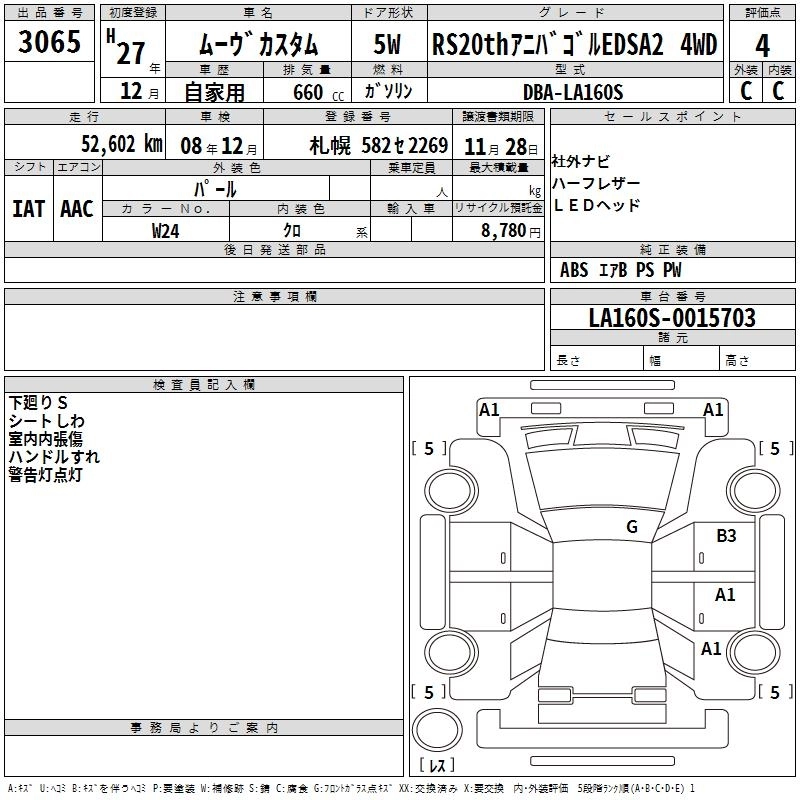Click the 後日発送部品 header

point(274,249)
